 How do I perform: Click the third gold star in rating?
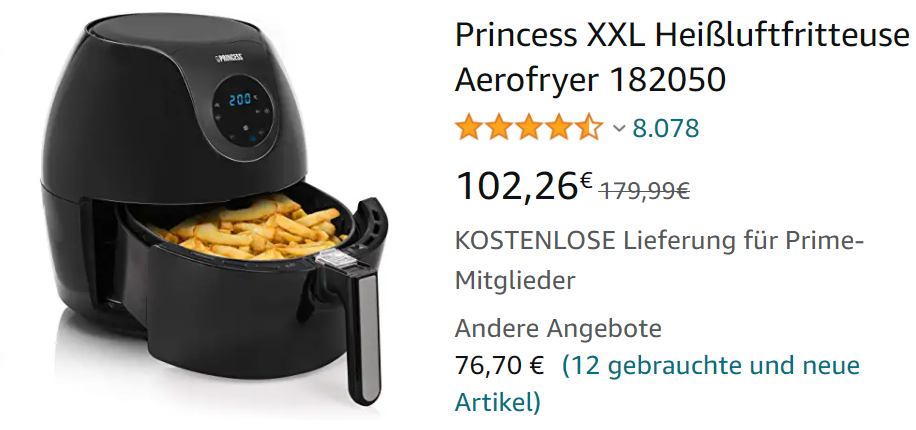pos(529,127)
